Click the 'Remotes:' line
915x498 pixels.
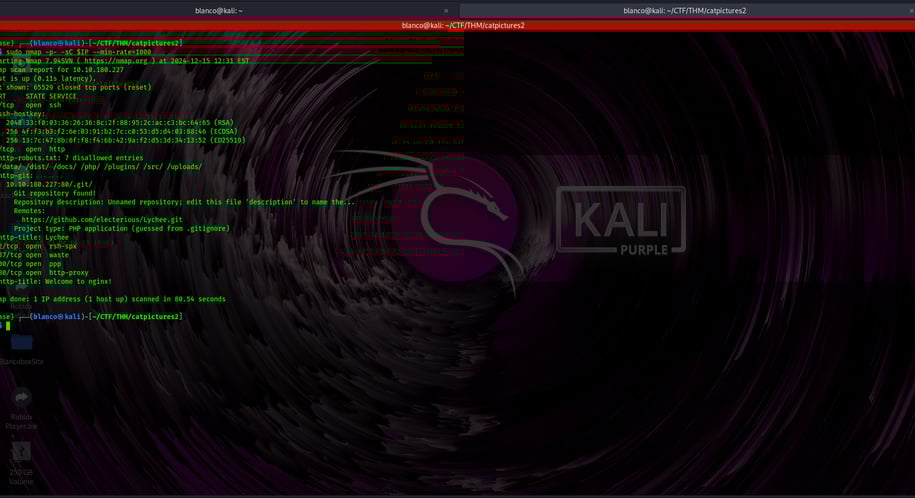tap(29, 211)
